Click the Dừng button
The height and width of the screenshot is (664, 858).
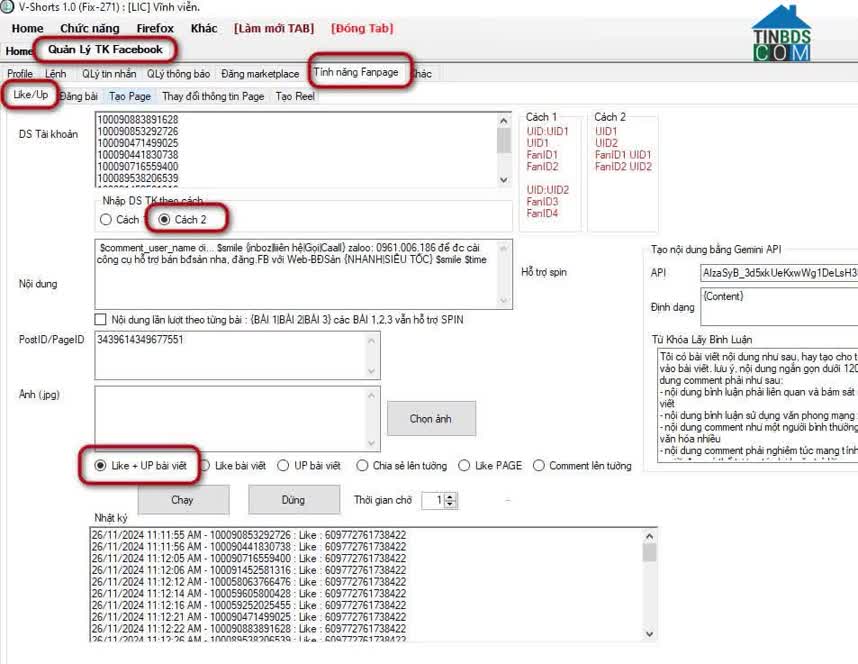click(x=293, y=500)
